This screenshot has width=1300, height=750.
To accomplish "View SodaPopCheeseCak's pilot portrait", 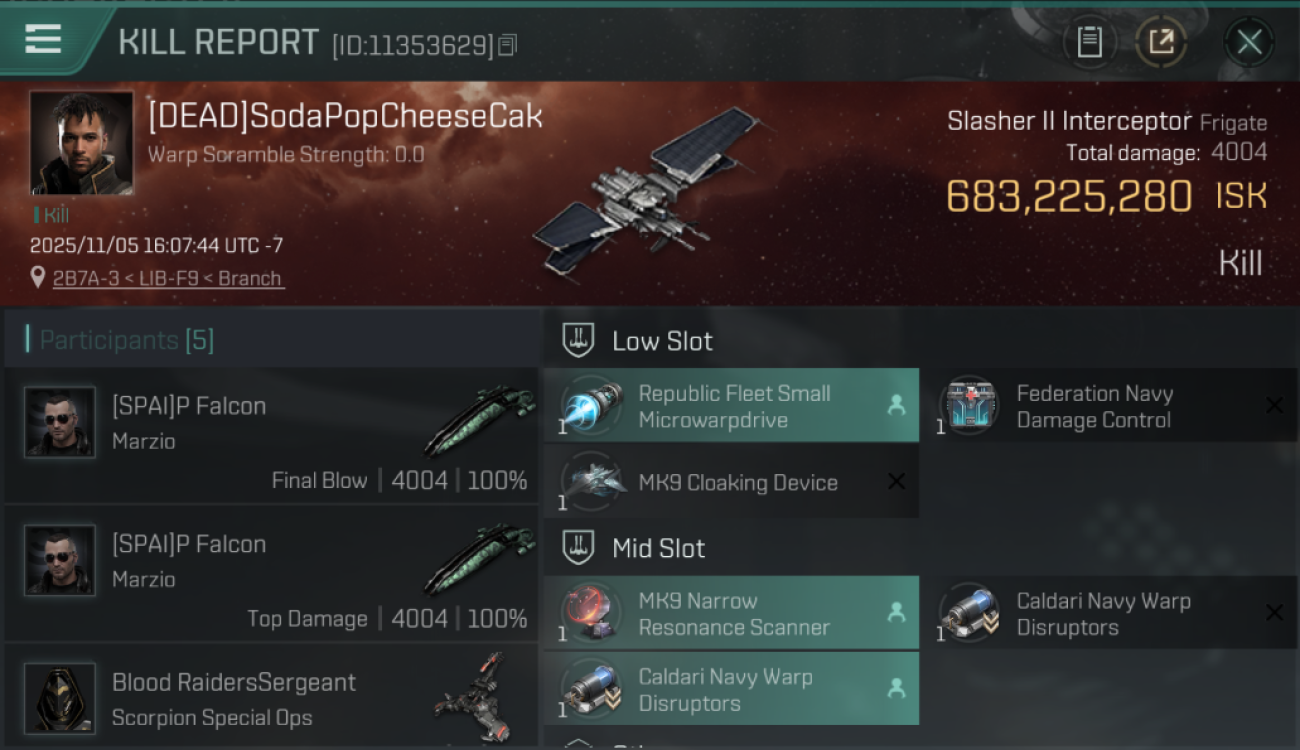I will click(x=81, y=143).
